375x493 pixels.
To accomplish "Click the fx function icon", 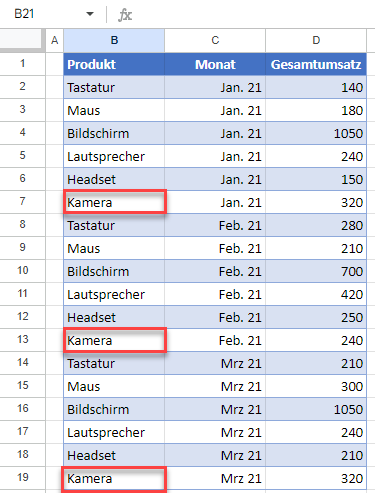I will click(125, 15).
